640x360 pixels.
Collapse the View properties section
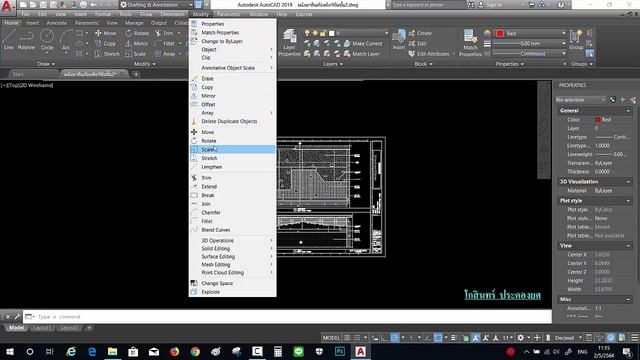[628, 246]
